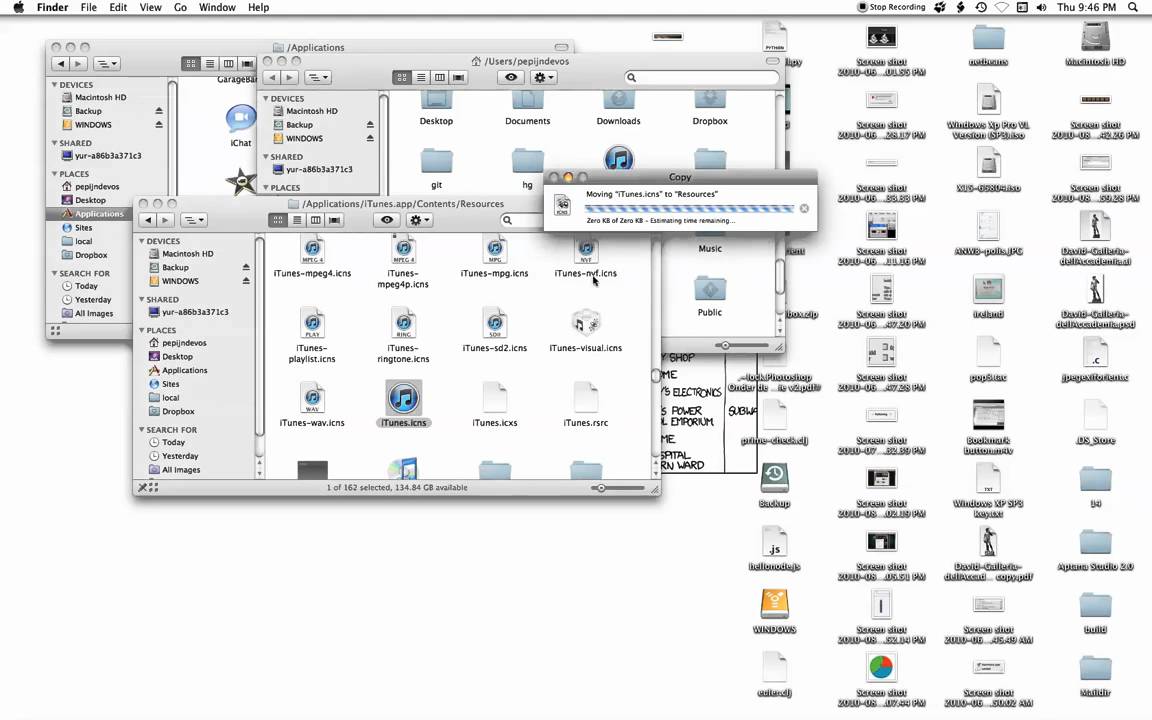The image size is (1152, 720).
Task: Click the Spotlight magnifier in the menu bar
Action: click(x=1133, y=7)
